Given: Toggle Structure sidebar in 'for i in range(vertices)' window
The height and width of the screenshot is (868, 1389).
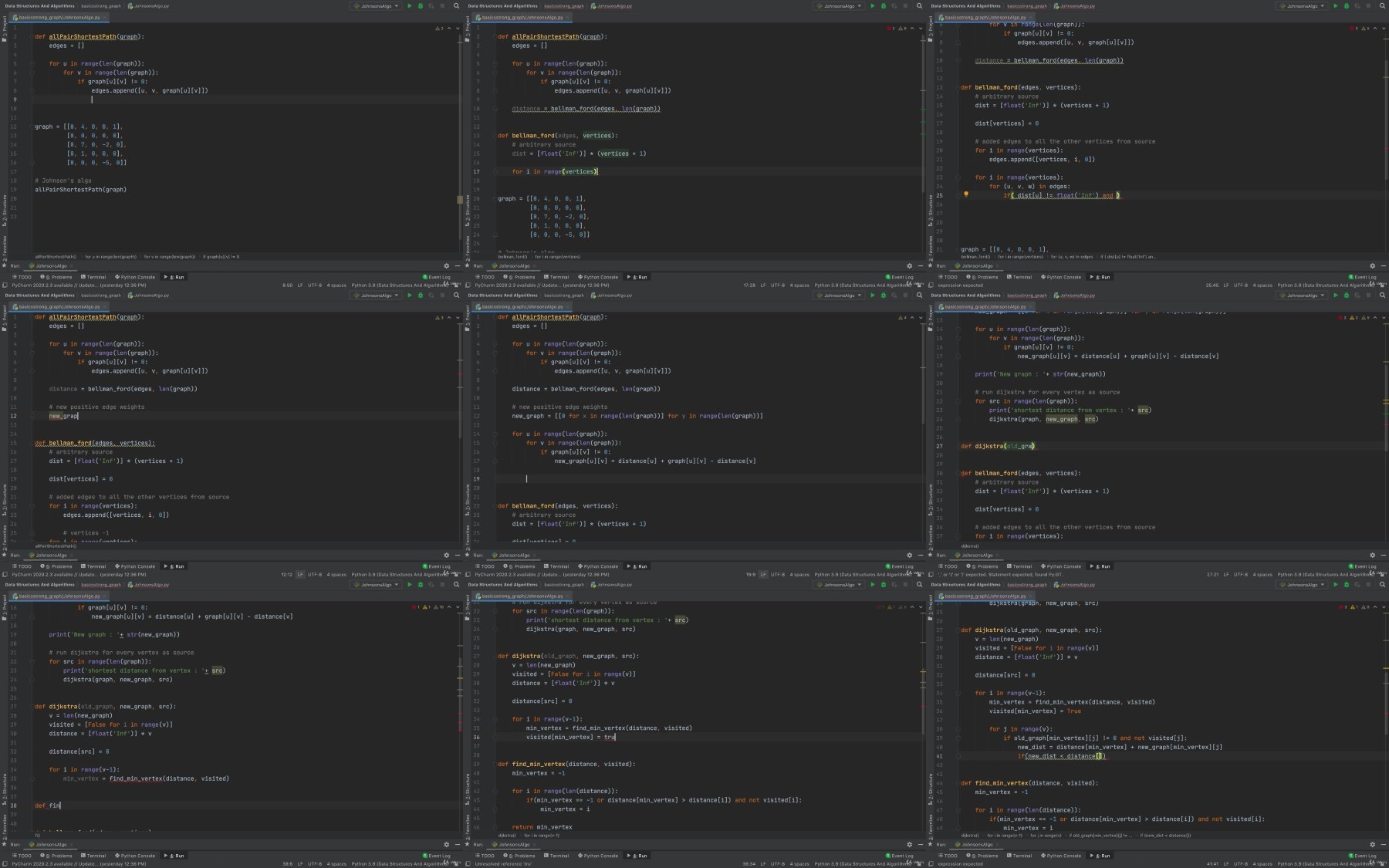Looking at the screenshot, I should pos(467,211).
